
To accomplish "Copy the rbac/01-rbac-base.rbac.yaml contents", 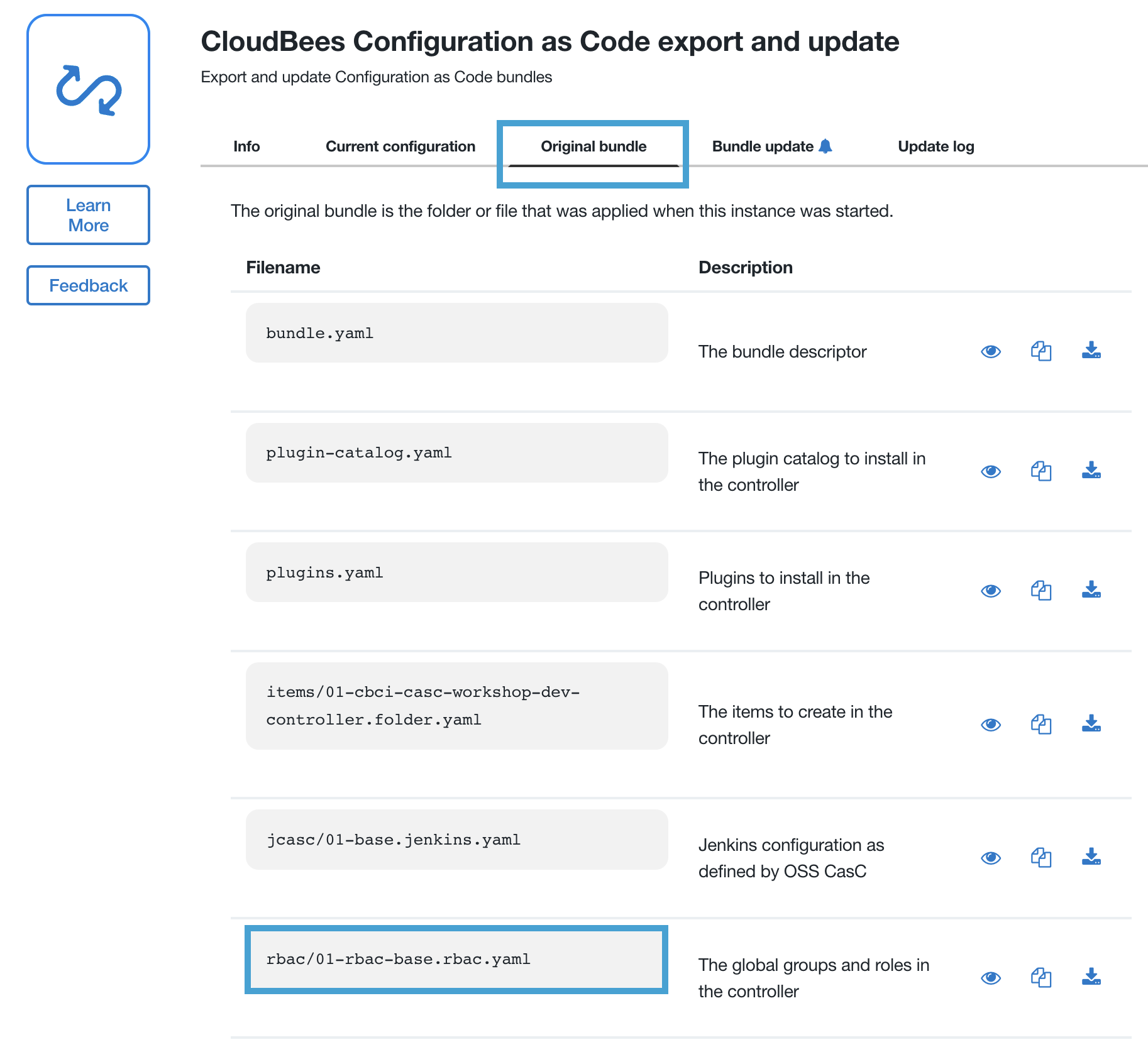I will pos(1041,978).
